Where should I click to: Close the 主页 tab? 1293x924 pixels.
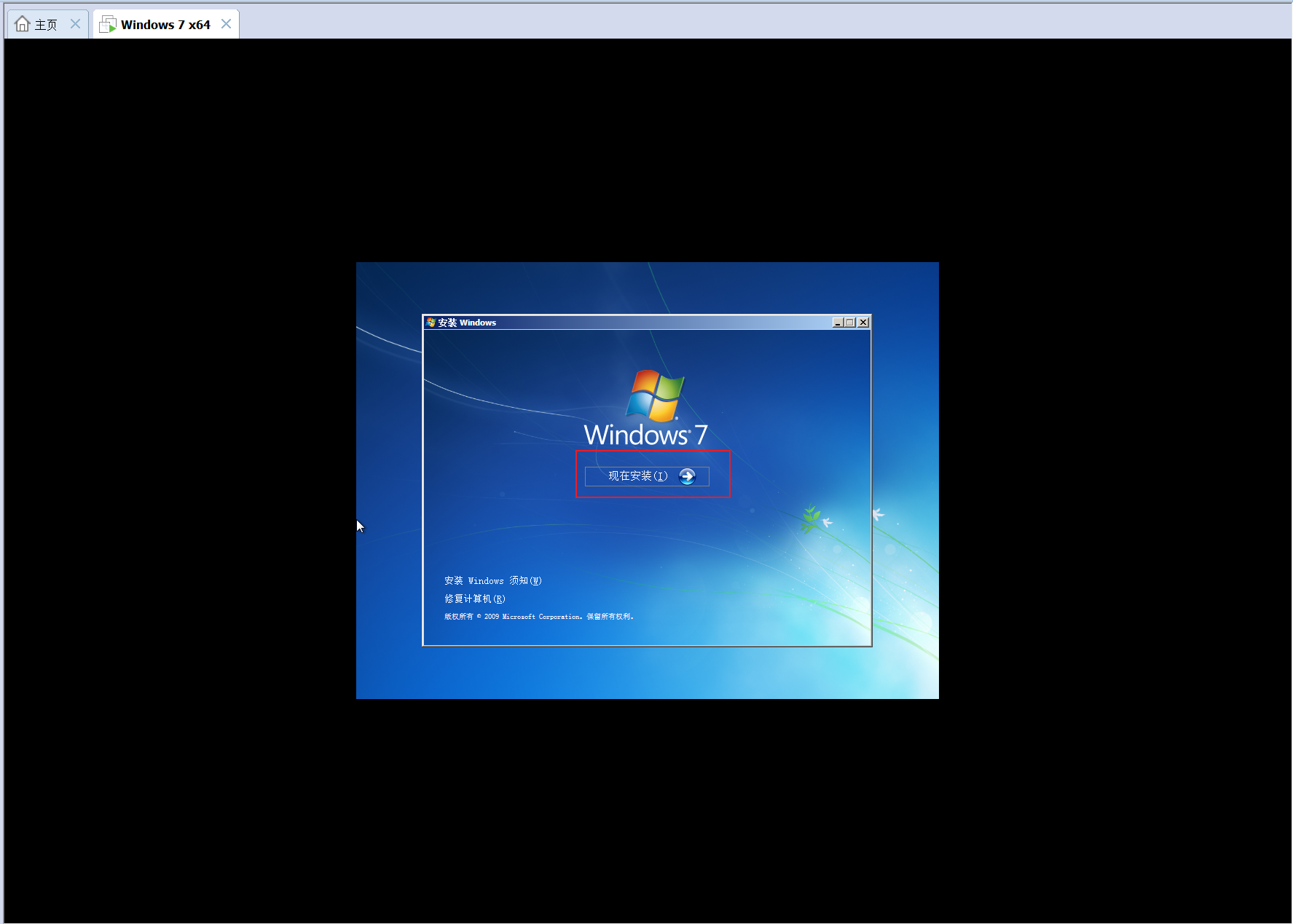click(75, 24)
